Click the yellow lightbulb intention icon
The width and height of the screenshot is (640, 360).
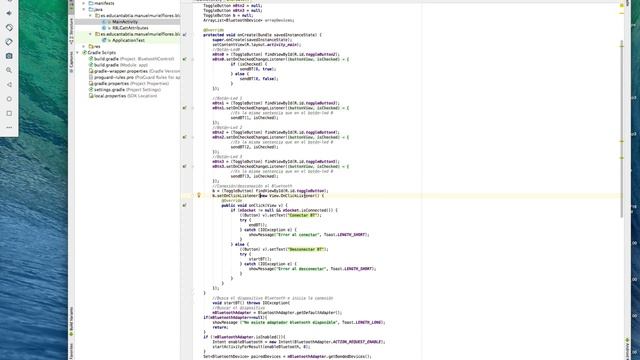[199, 196]
